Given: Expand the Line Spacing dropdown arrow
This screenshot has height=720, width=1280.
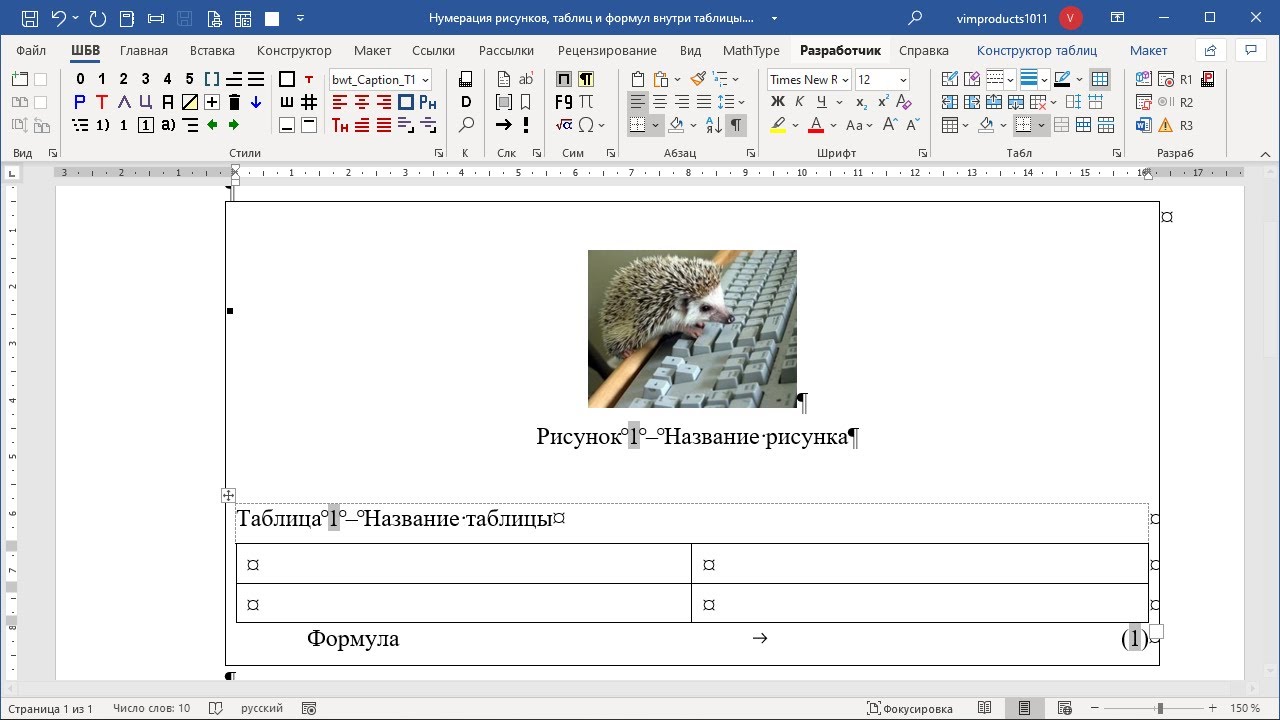Looking at the screenshot, I should pyautogui.click(x=740, y=102).
